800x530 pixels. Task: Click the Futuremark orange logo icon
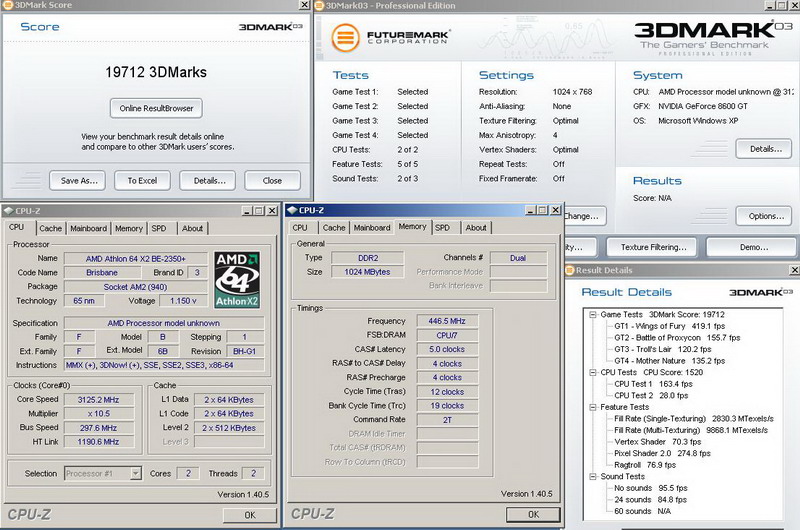click(x=345, y=38)
